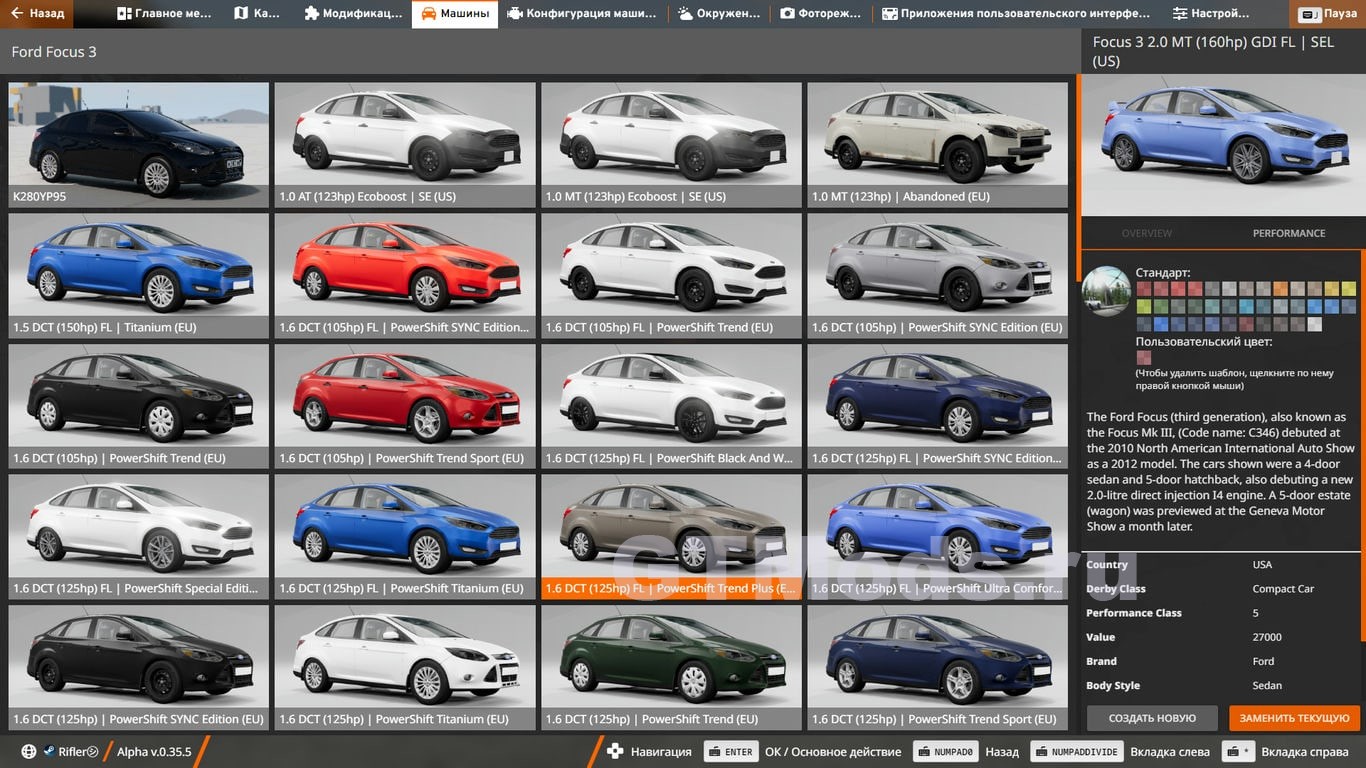Select red 1.6 DCT (105hp) FL SYNC Edition
Image resolution: width=1366 pixels, height=768 pixels.
(x=405, y=276)
